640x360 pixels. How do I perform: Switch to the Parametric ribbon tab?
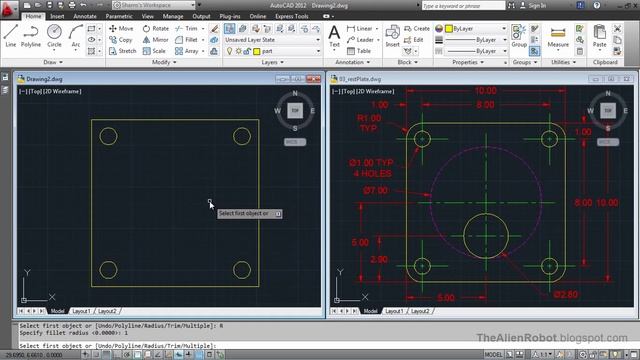(119, 16)
